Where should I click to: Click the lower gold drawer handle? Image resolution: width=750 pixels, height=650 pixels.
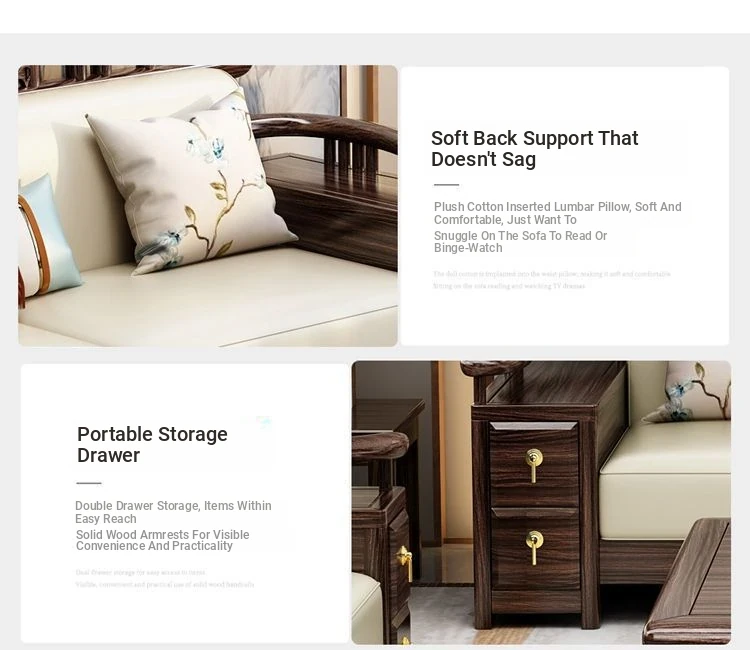pos(534,547)
